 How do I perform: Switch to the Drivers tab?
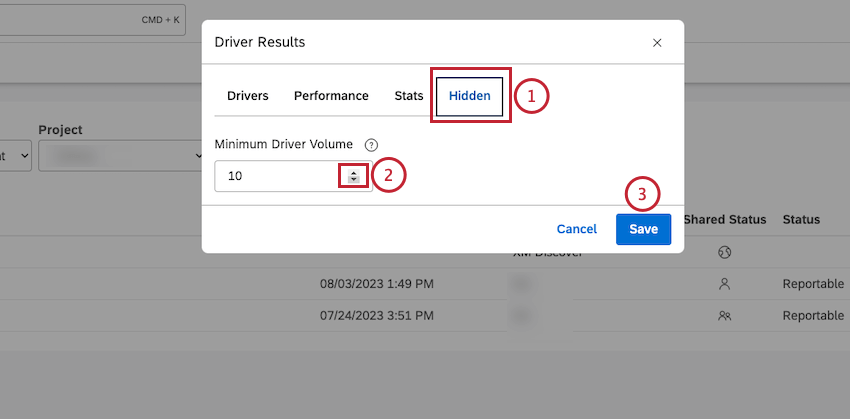pyautogui.click(x=248, y=96)
